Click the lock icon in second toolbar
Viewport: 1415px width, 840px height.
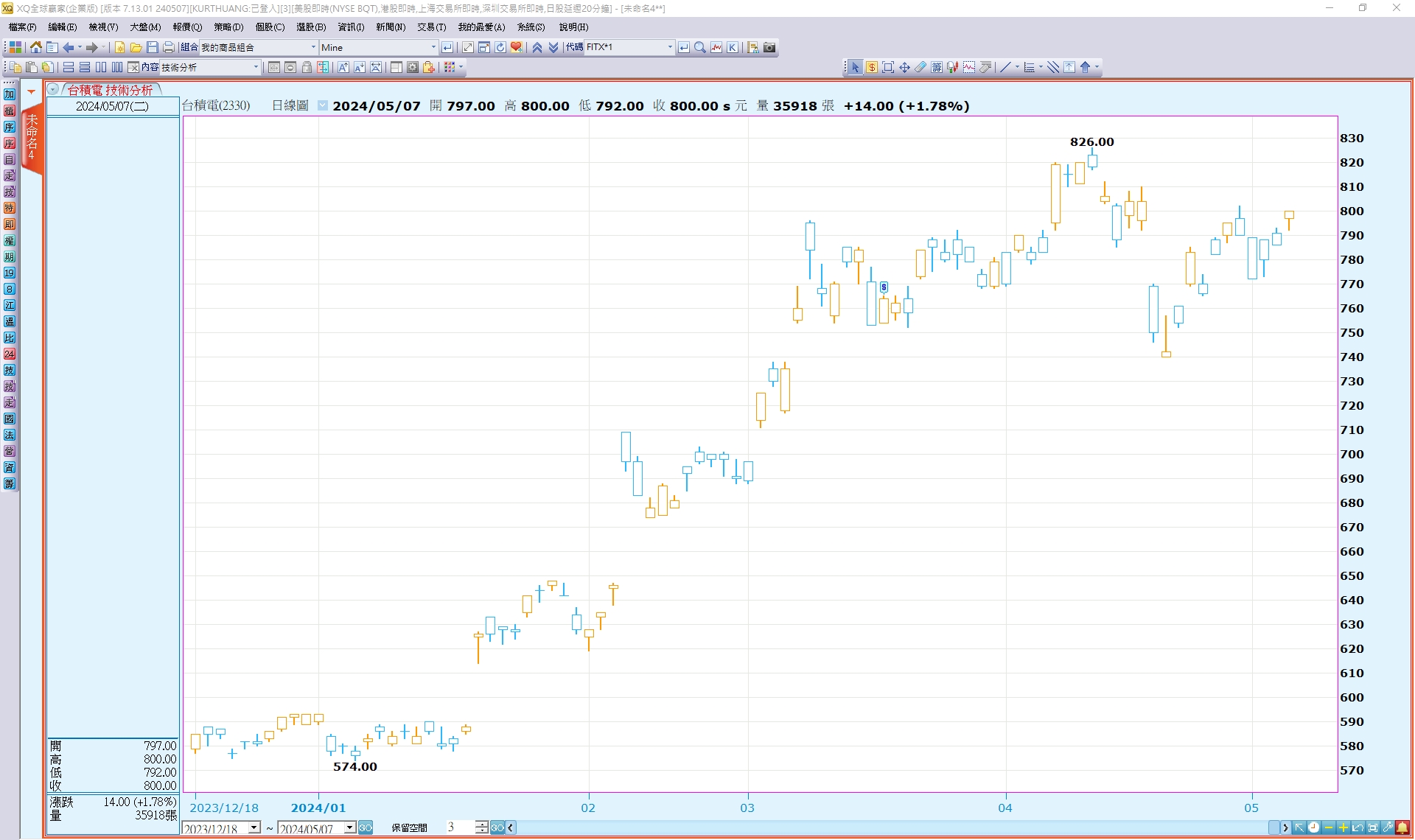coord(307,67)
